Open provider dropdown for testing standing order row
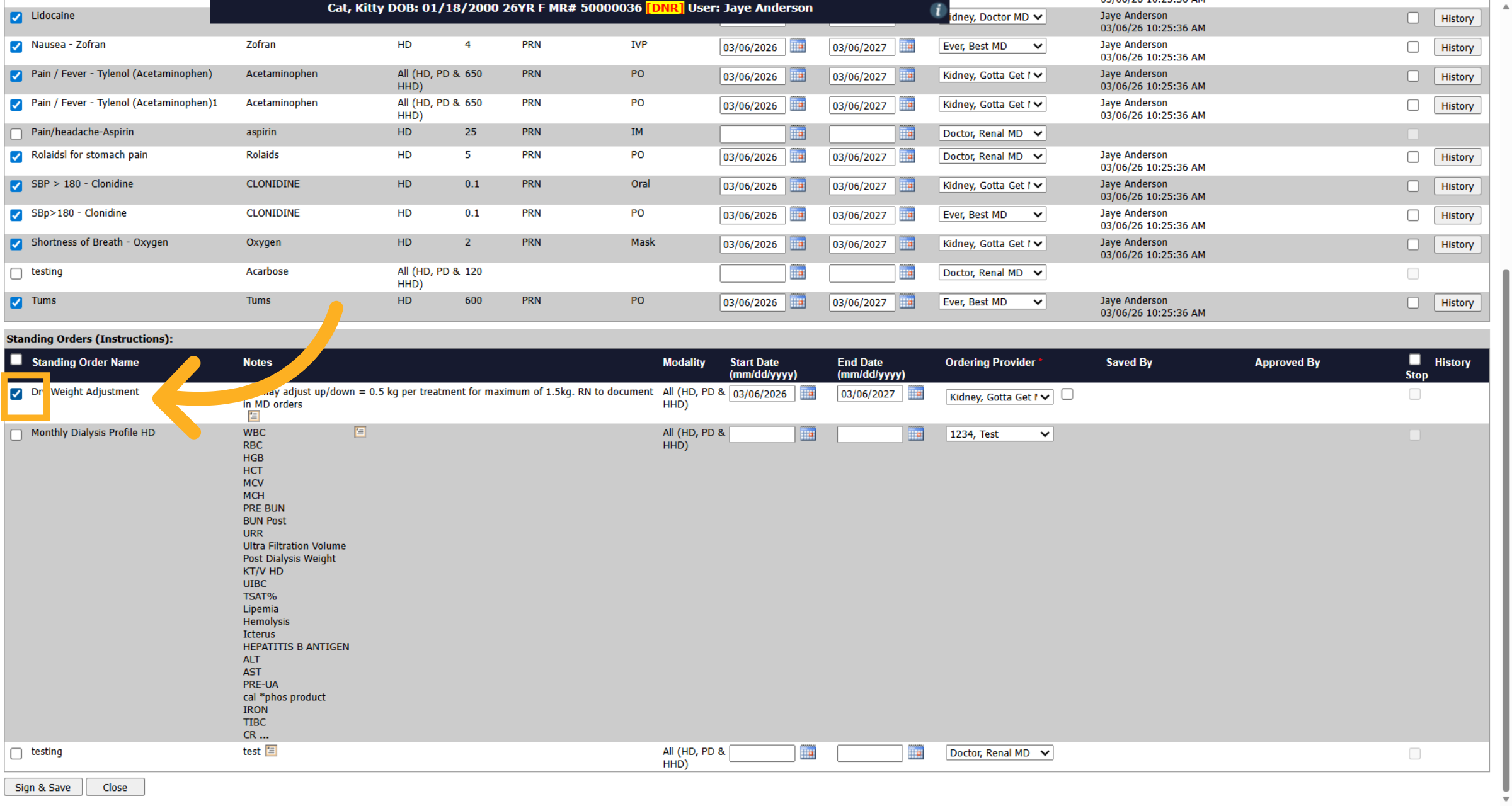 999,752
